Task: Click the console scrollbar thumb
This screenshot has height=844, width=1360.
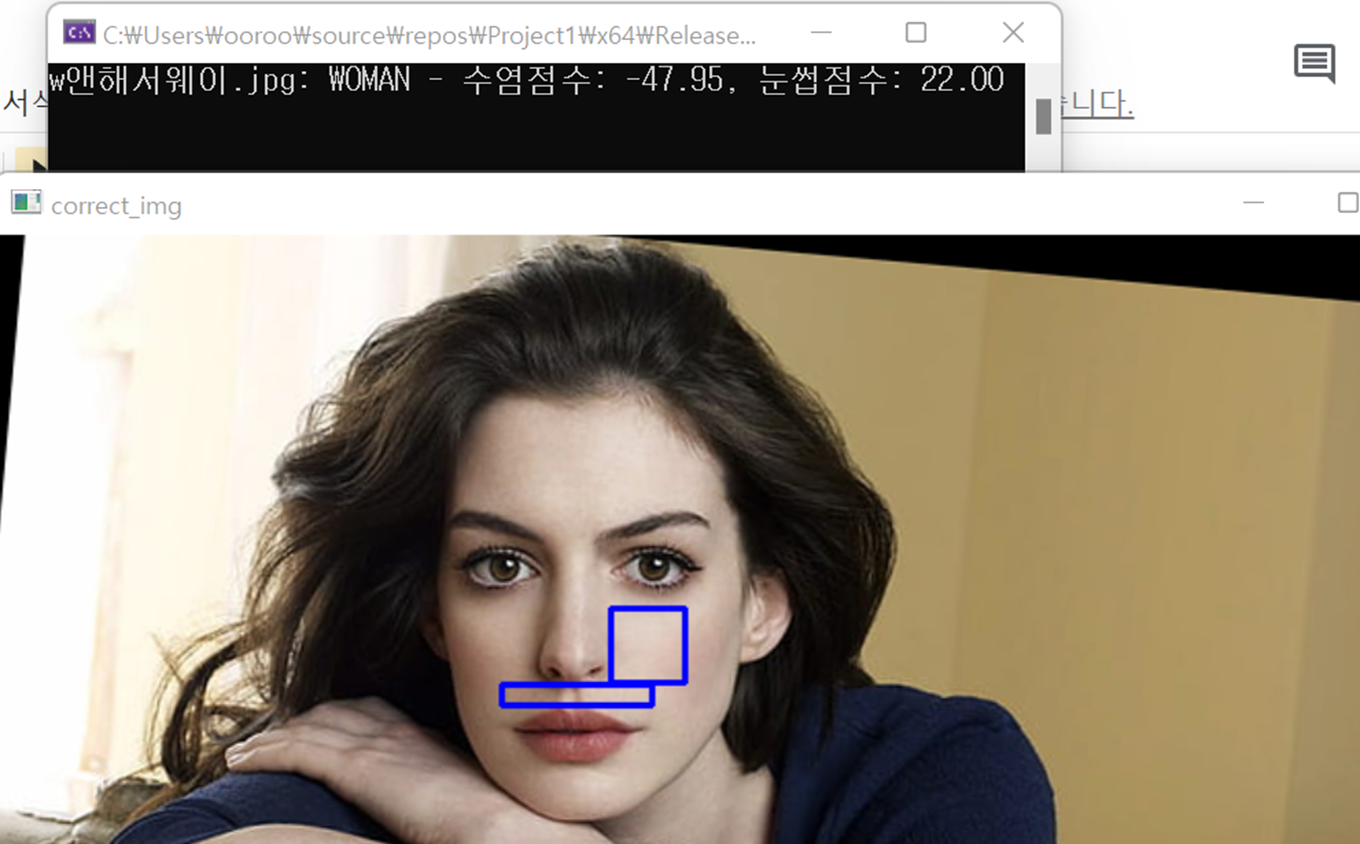Action: [1043, 116]
